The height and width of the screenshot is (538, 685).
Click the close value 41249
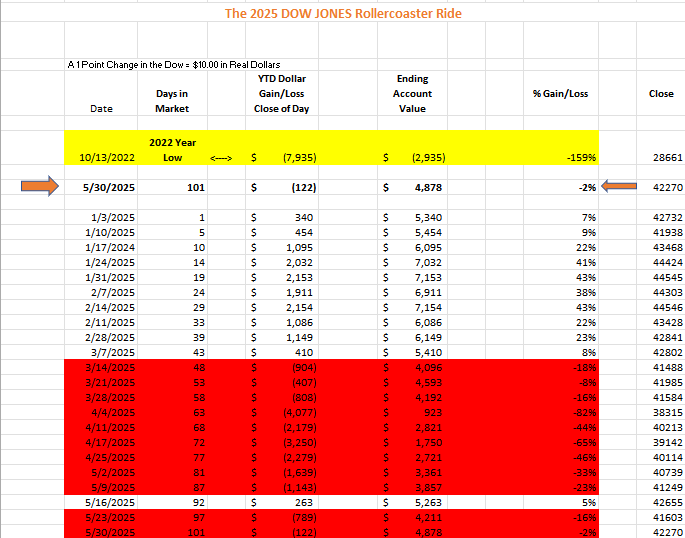click(x=668, y=487)
